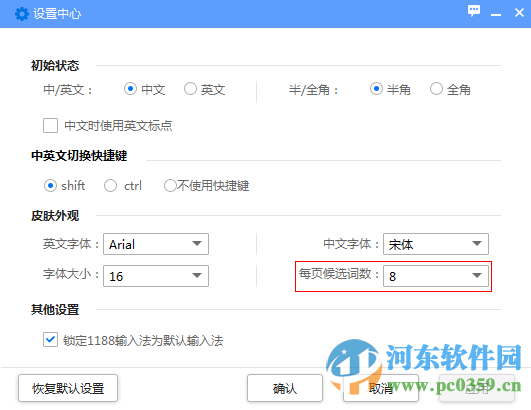This screenshot has width=531, height=410.
Task: Select 英文 as initial language
Action: click(x=190, y=89)
